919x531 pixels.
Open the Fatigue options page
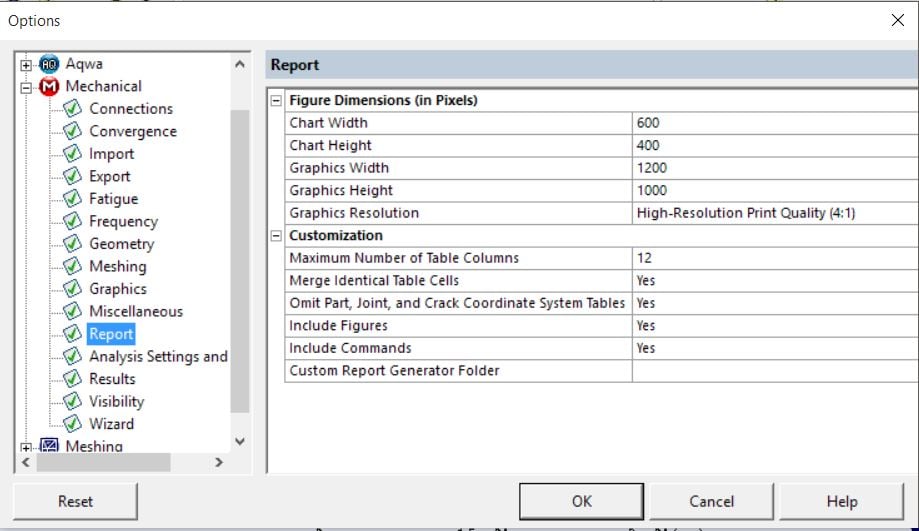[x=114, y=199]
